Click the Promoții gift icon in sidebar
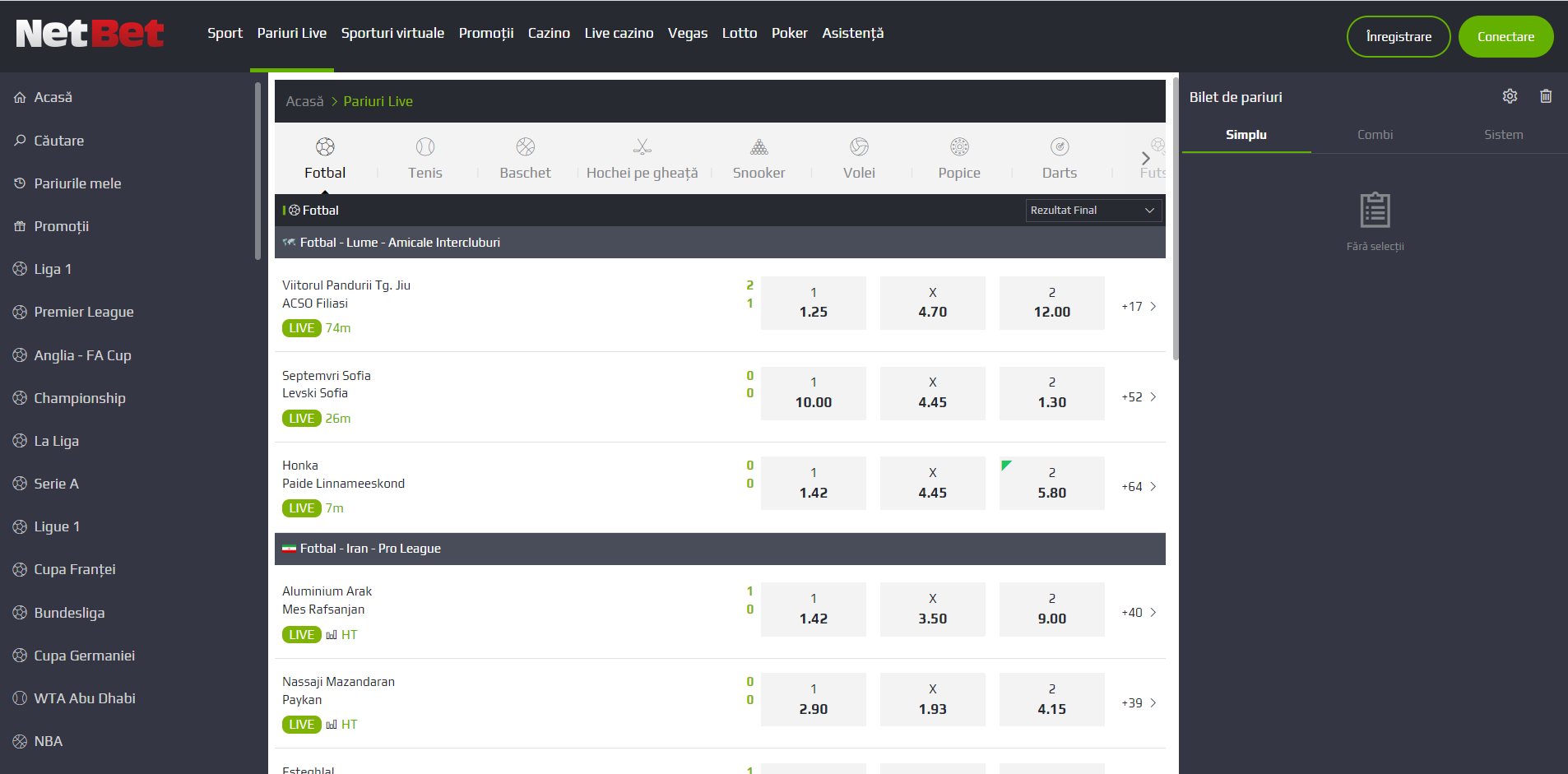 coord(20,226)
